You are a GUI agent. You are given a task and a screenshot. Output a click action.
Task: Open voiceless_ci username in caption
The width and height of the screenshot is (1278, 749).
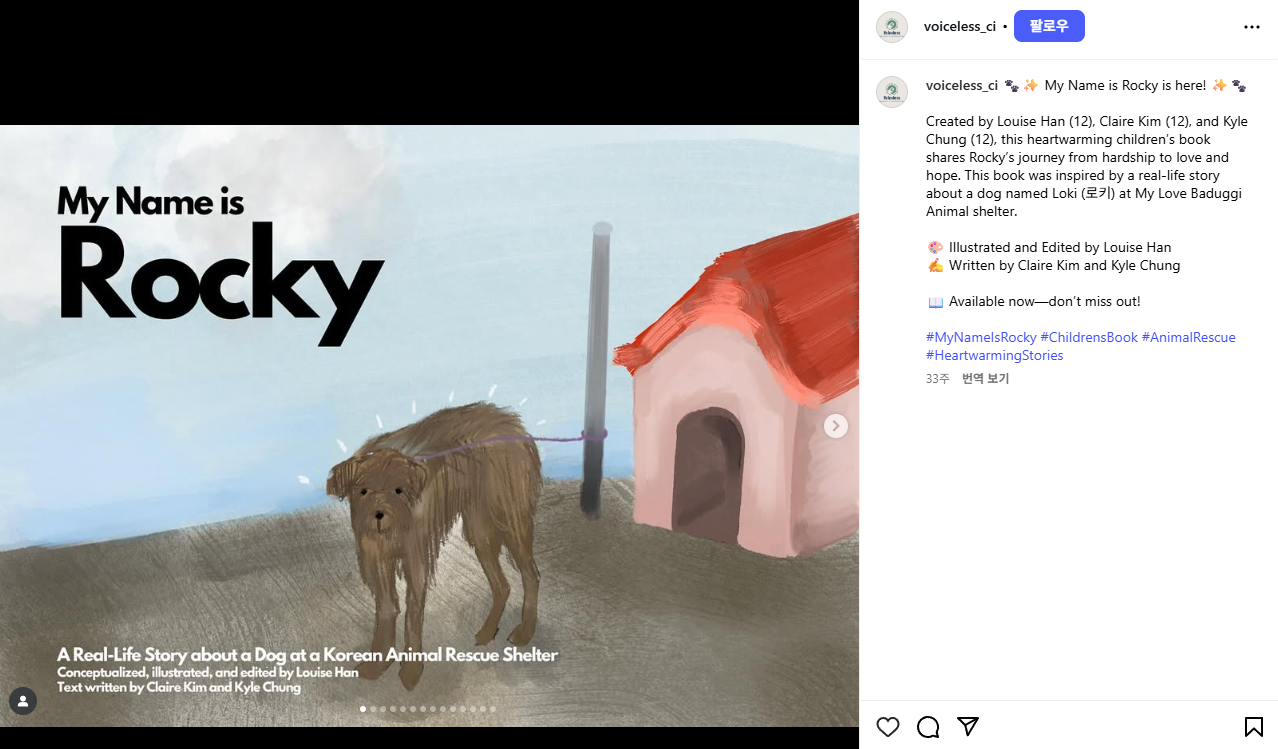[x=962, y=85]
